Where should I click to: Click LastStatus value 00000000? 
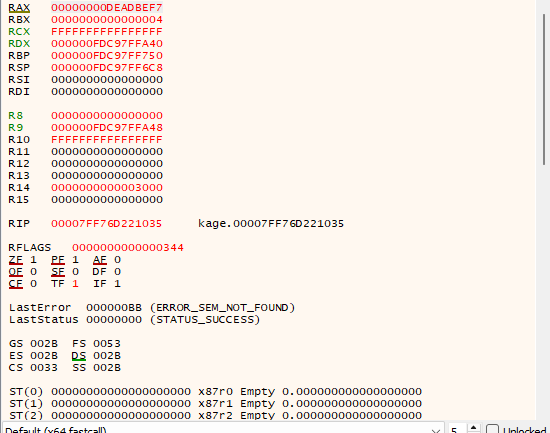point(114,320)
